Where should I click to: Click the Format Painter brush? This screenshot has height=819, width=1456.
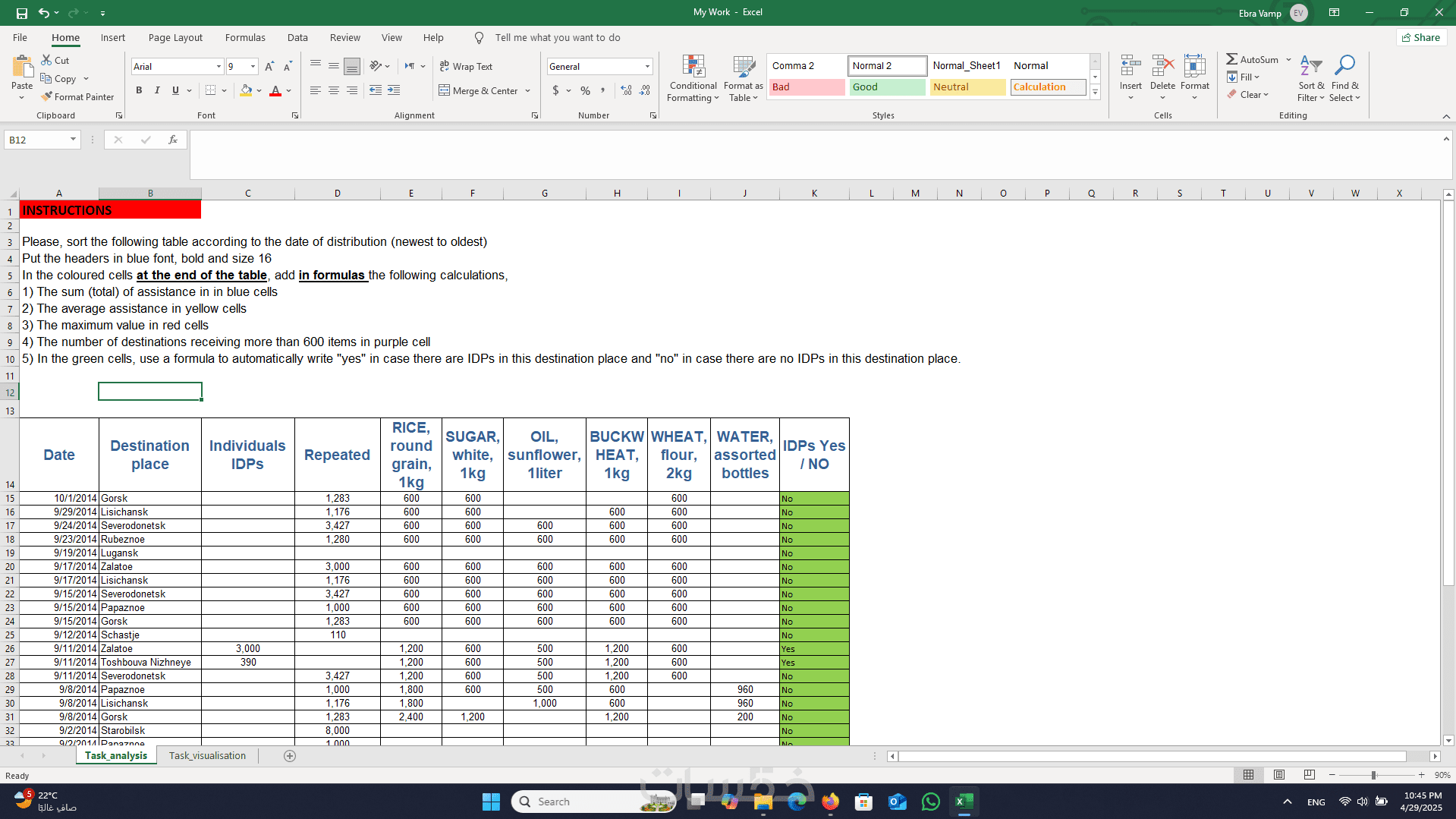47,96
